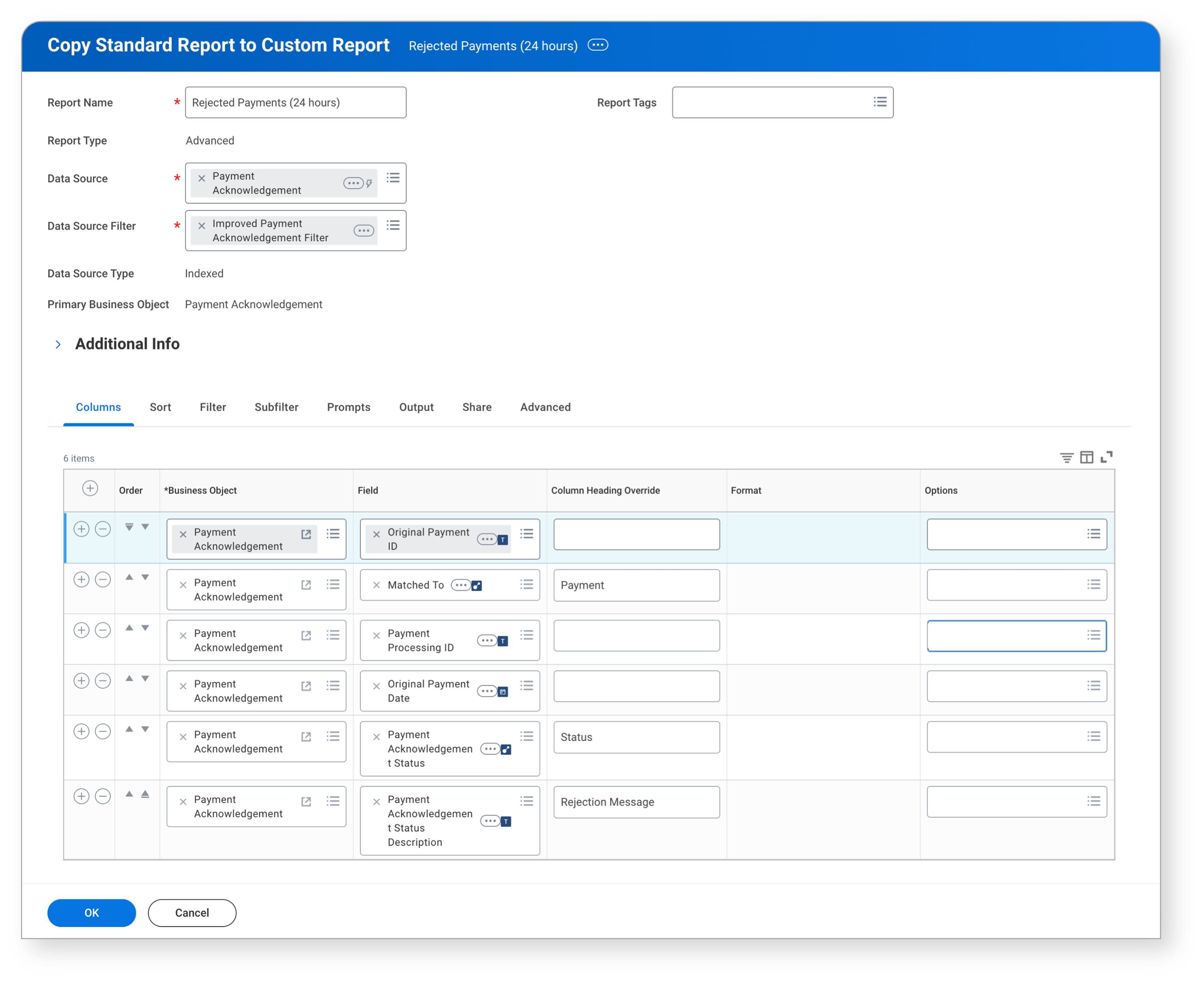The width and height of the screenshot is (1204, 983).
Task: Move Original Payment ID row to bottom
Action: click(x=129, y=527)
